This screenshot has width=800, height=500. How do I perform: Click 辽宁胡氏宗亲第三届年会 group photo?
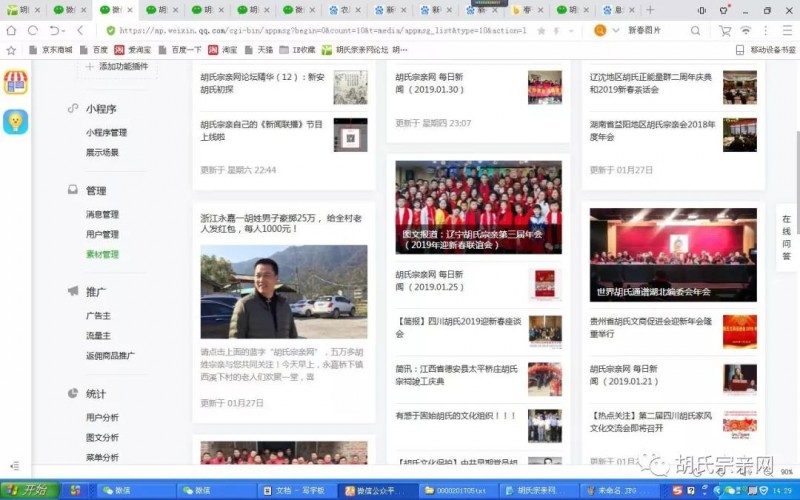(x=479, y=207)
